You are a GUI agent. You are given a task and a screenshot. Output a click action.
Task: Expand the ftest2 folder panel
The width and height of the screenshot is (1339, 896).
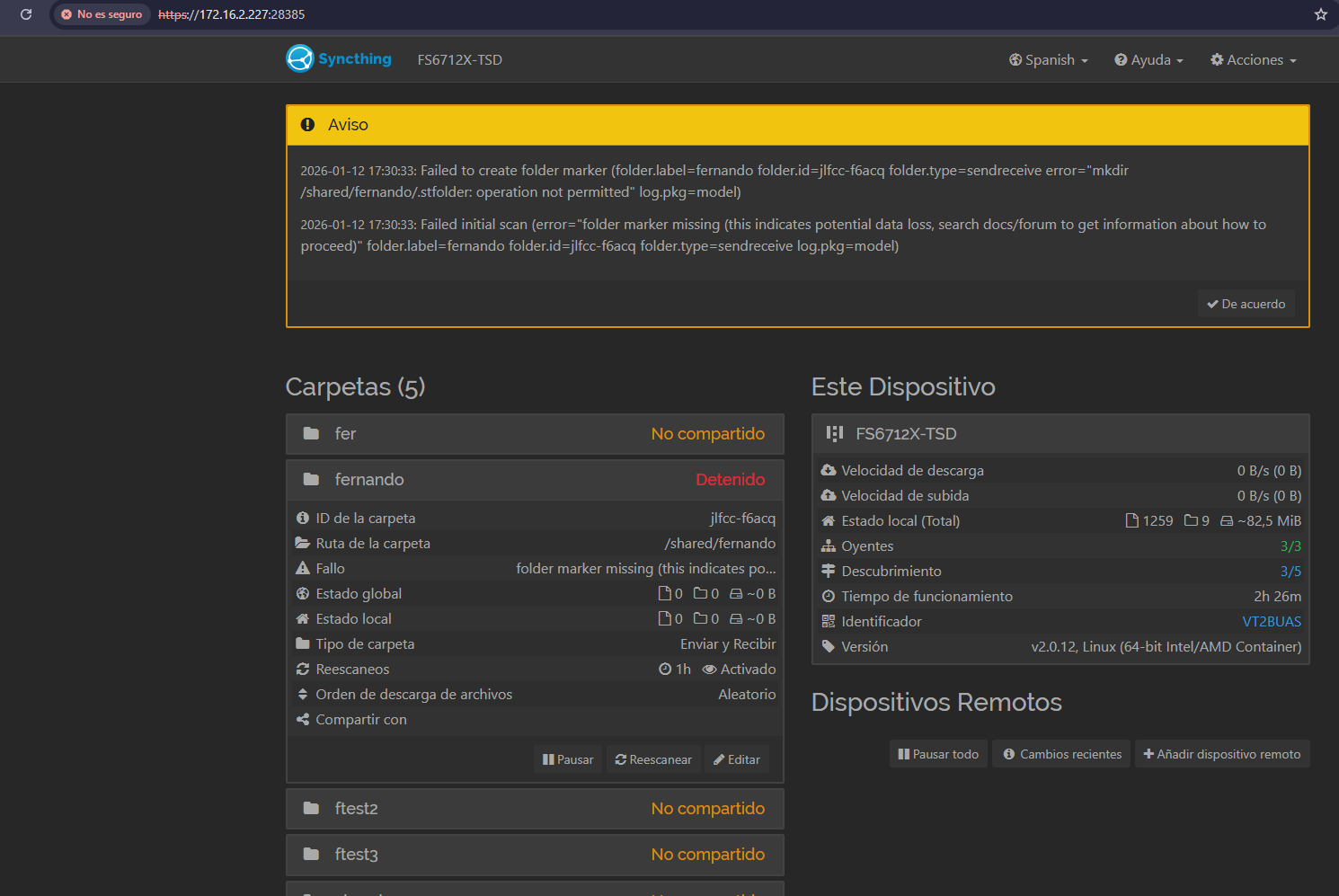[x=535, y=809]
